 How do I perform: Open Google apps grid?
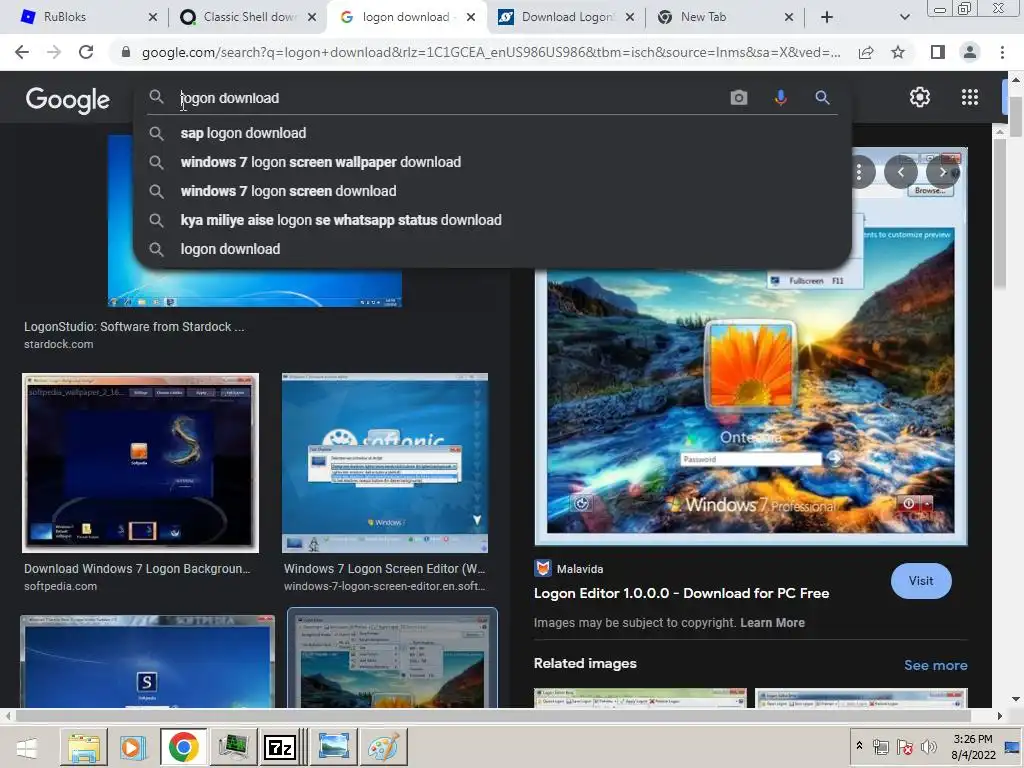point(970,97)
